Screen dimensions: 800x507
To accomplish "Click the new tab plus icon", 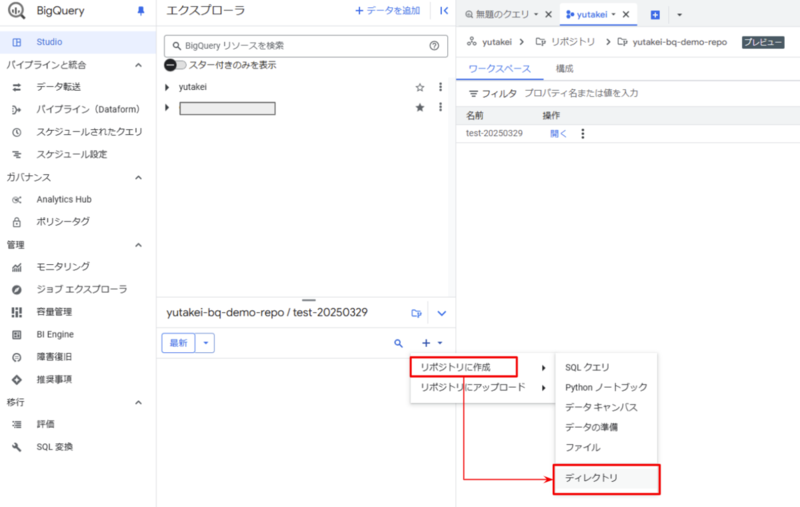I will click(x=655, y=15).
